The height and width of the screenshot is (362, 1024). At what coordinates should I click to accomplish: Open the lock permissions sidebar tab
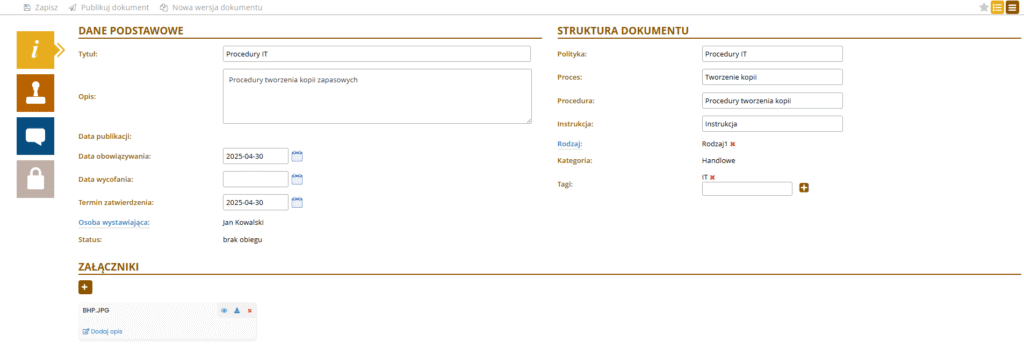click(35, 179)
